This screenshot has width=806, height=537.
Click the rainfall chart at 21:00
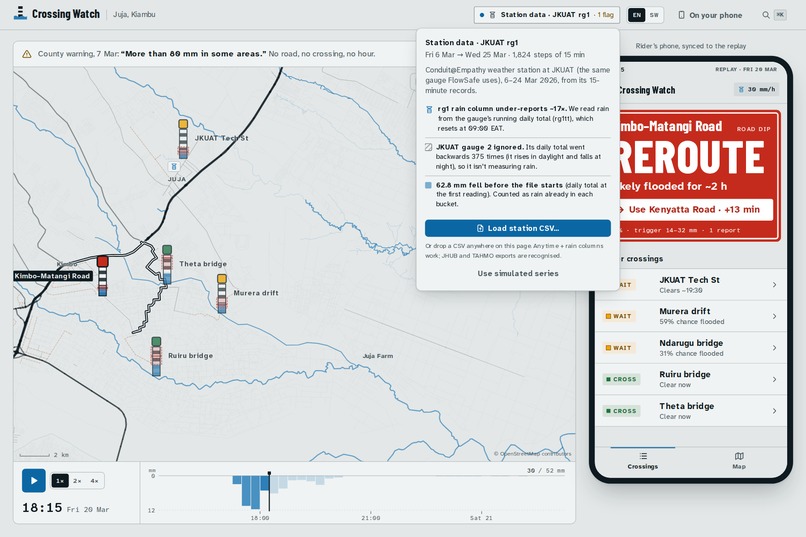tap(371, 517)
